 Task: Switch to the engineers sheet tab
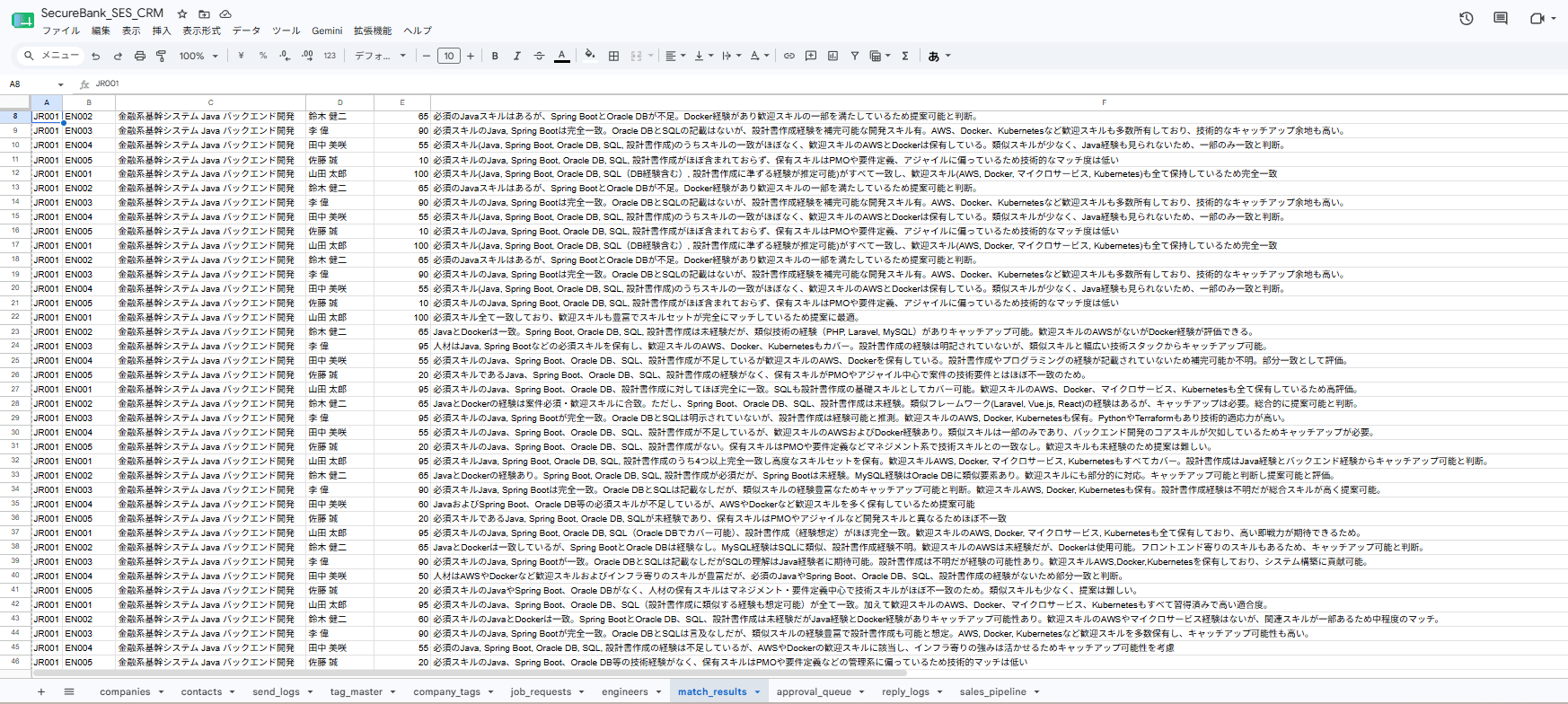[625, 691]
